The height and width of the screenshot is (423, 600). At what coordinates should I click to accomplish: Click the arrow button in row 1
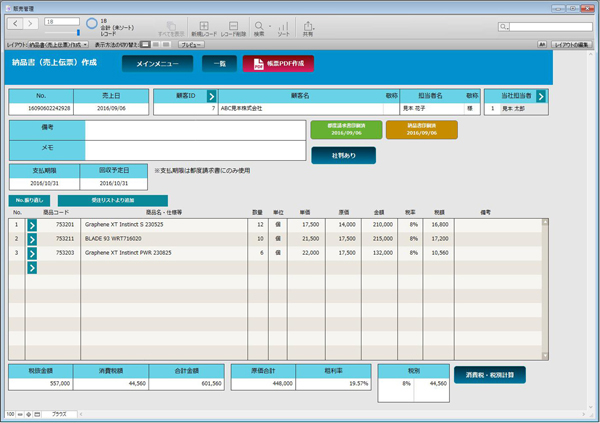(x=32, y=225)
